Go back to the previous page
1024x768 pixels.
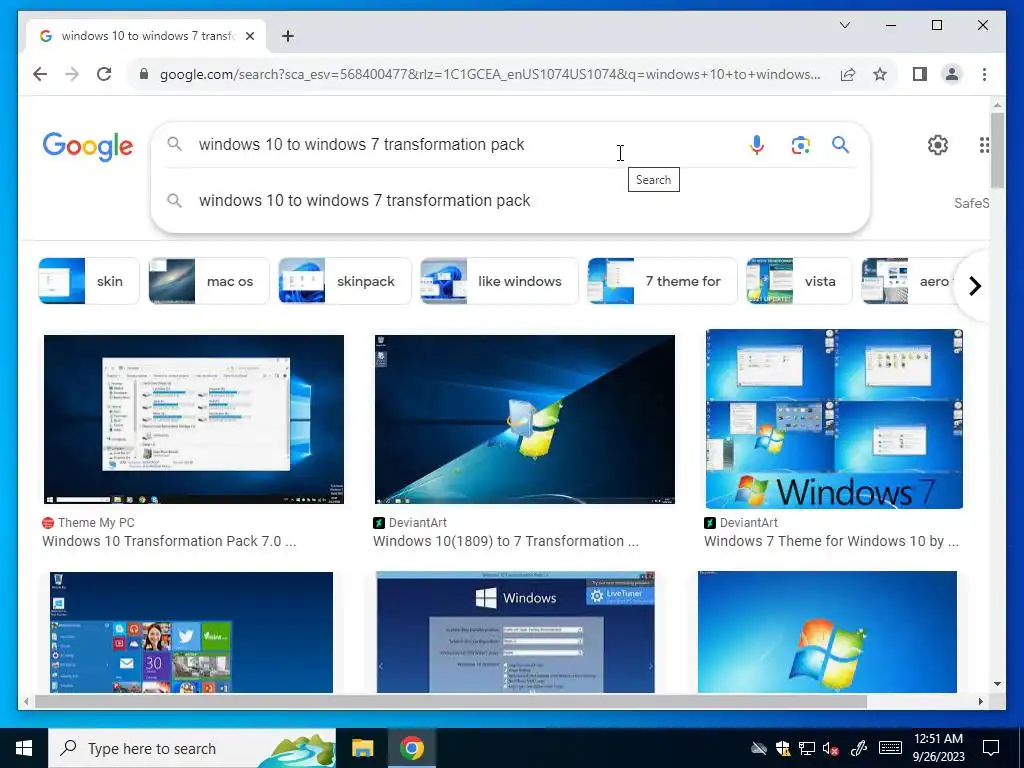[x=40, y=74]
